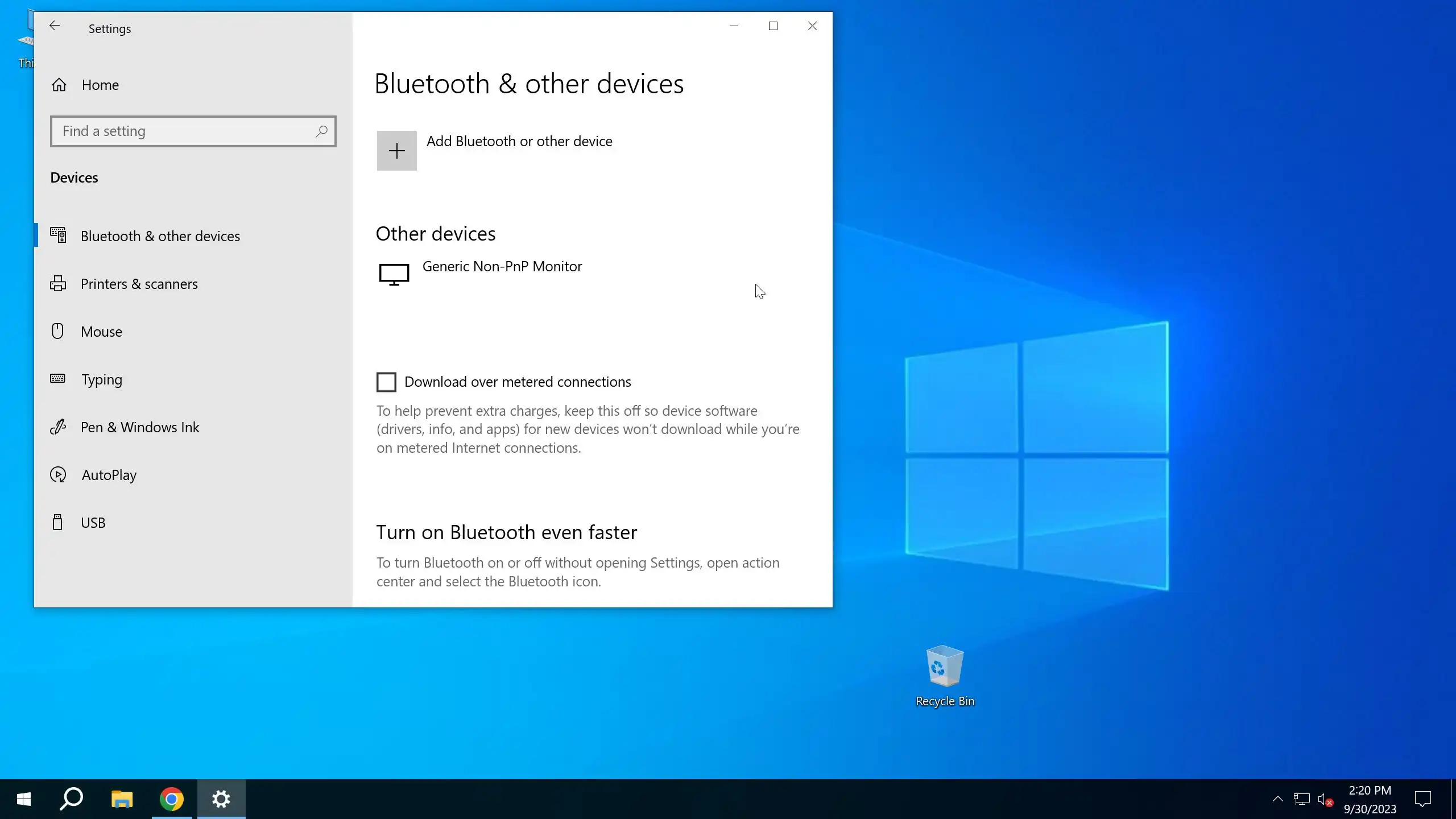This screenshot has width=1456, height=819.
Task: Show hidden system tray icons
Action: 1277,799
